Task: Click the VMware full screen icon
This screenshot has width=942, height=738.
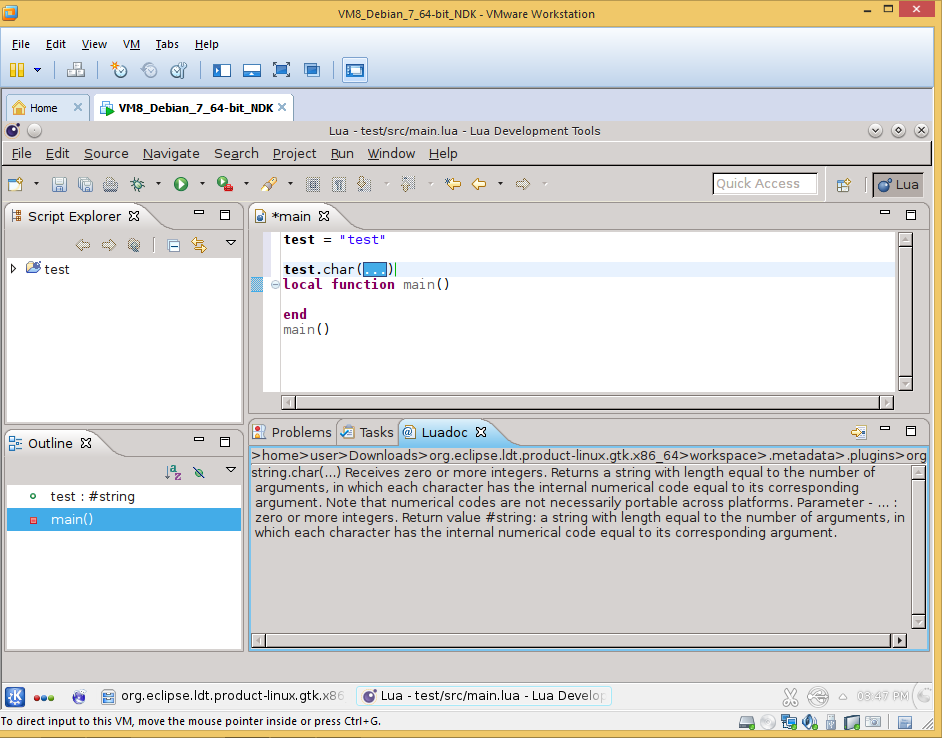Action: (281, 70)
